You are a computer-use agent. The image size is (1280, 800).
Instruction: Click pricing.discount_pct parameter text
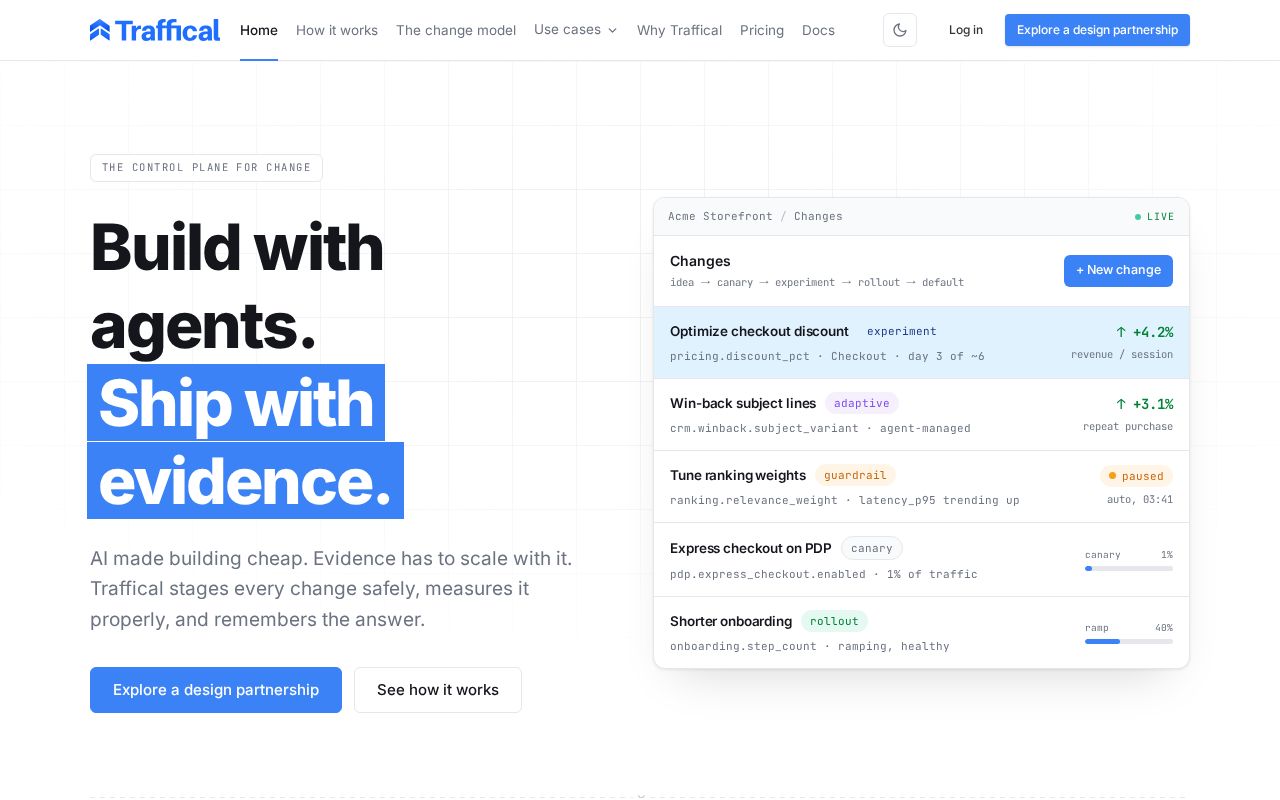click(x=740, y=356)
